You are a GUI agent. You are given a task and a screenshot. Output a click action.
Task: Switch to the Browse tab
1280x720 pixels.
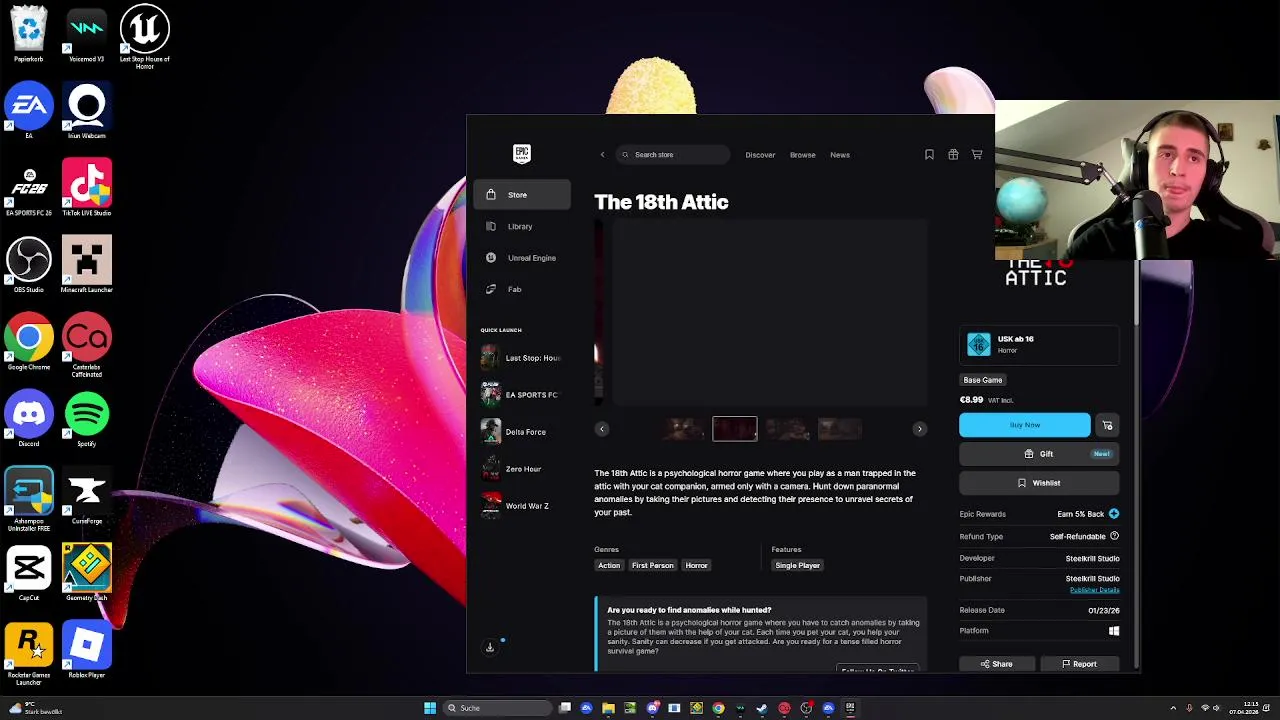click(803, 155)
